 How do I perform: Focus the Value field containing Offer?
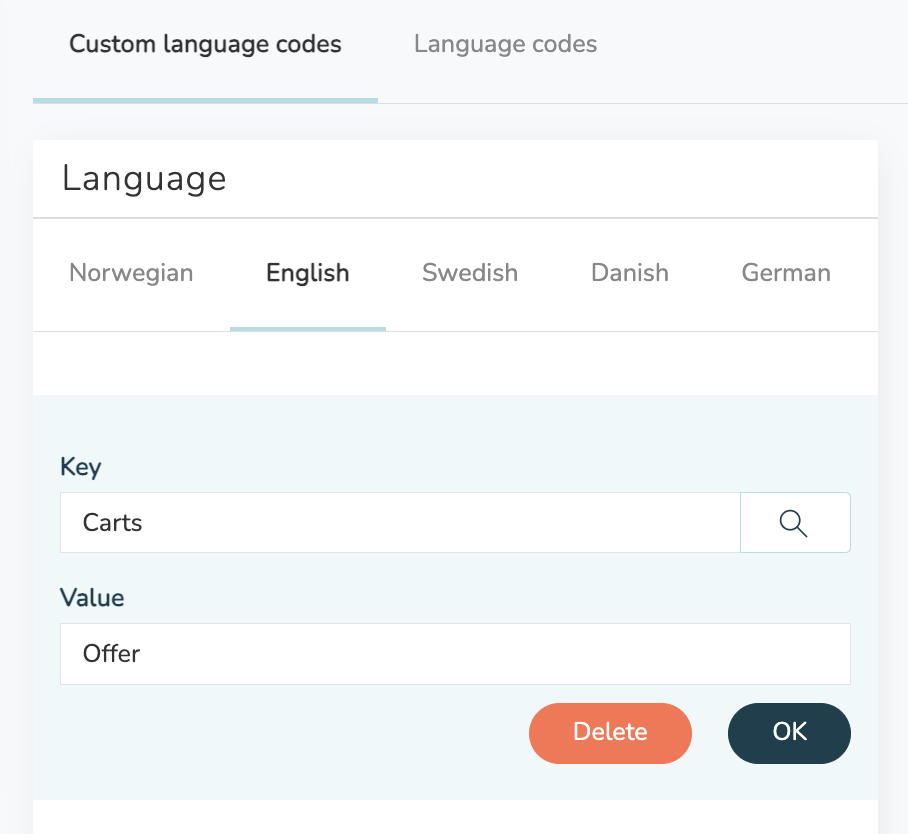pyautogui.click(x=455, y=654)
